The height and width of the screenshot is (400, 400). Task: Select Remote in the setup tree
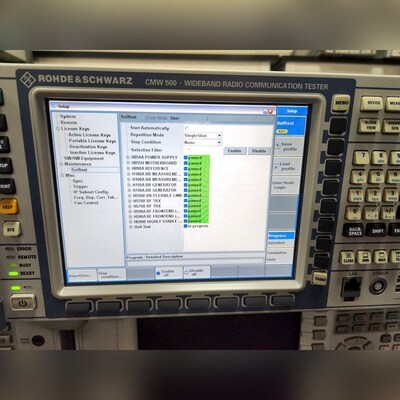coord(69,122)
